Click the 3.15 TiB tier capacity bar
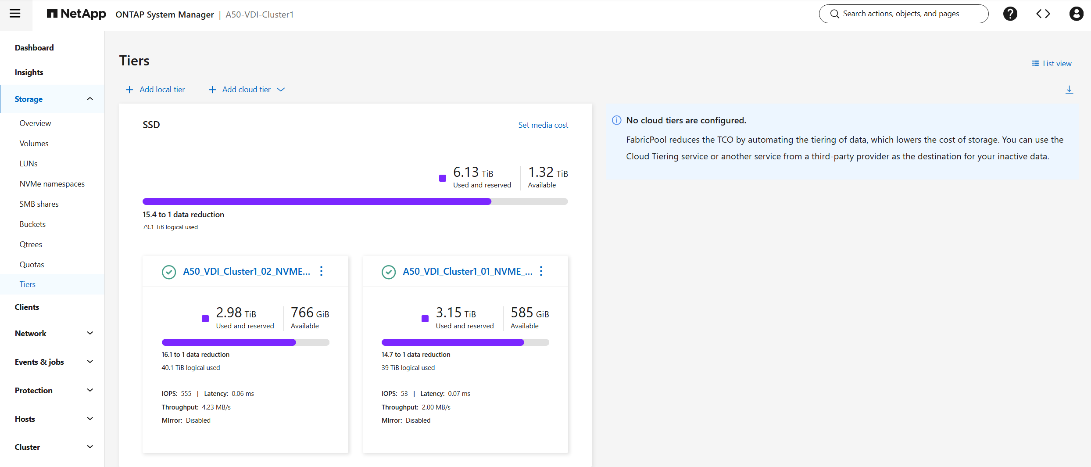The width and height of the screenshot is (1091, 467). (465, 342)
